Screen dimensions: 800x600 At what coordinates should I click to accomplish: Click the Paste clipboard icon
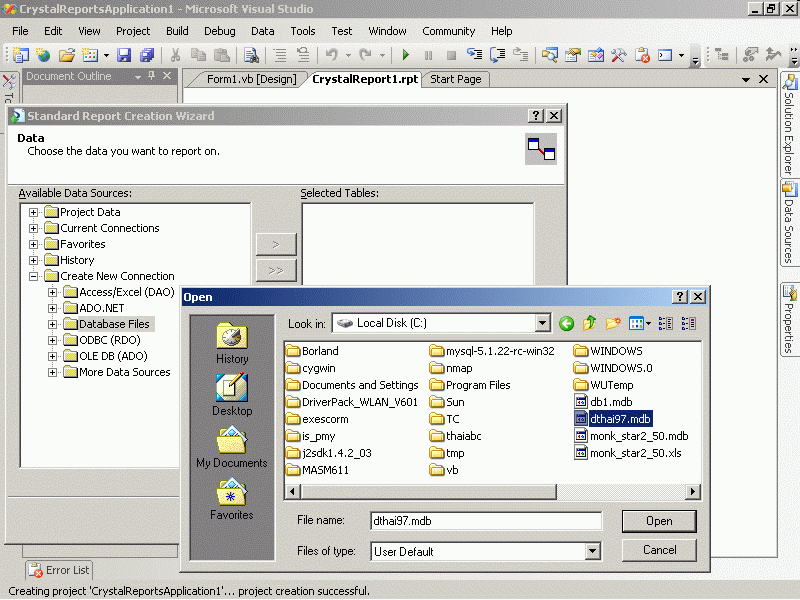tap(221, 55)
